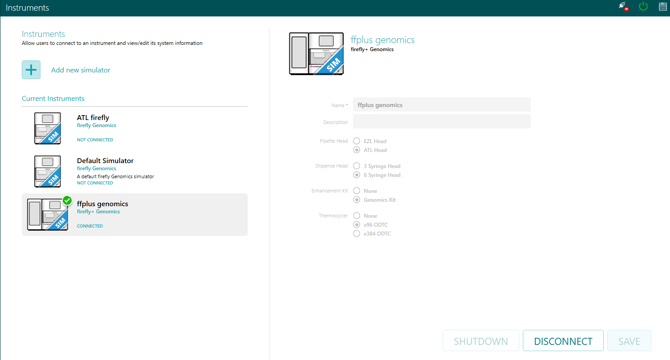Click the Instruments section heading
Image resolution: width=670 pixels, height=360 pixels.
[43, 34]
